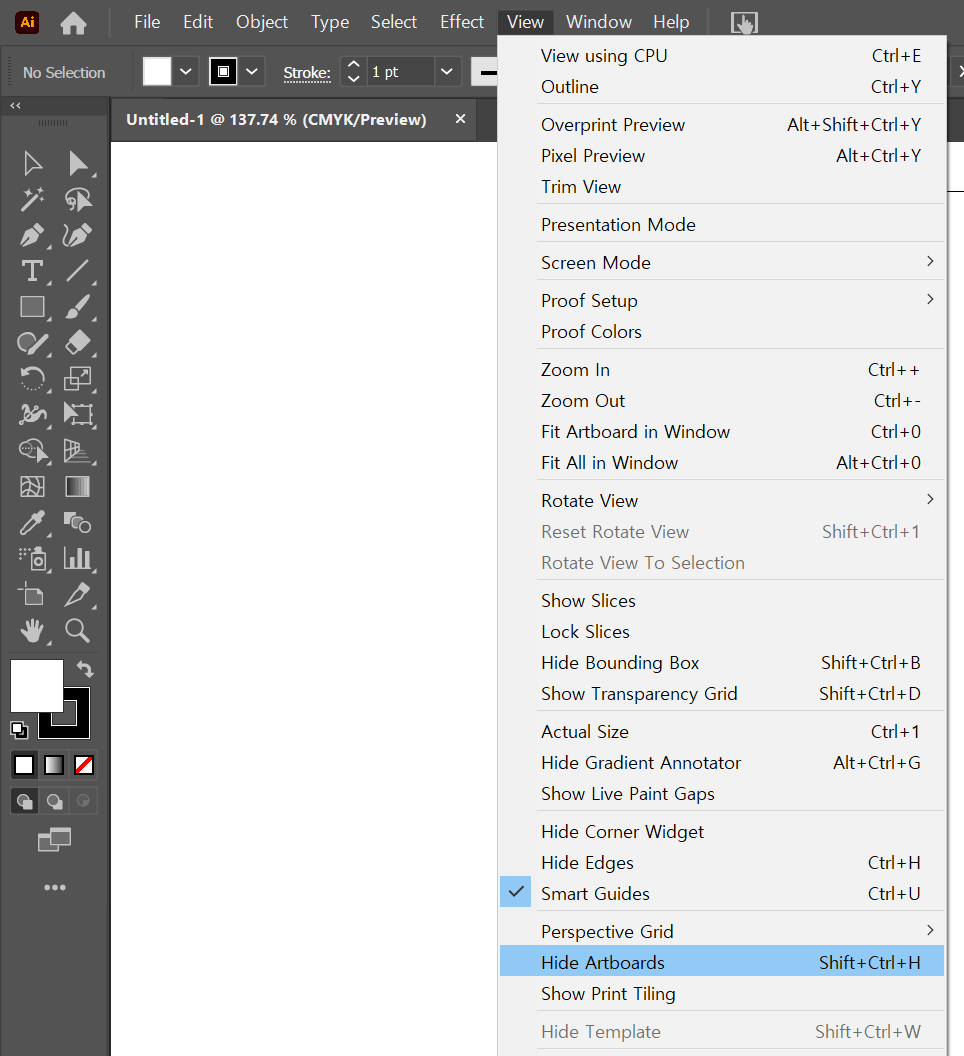The image size is (964, 1056).
Task: Apply Color fill mode
Action: pos(24,765)
